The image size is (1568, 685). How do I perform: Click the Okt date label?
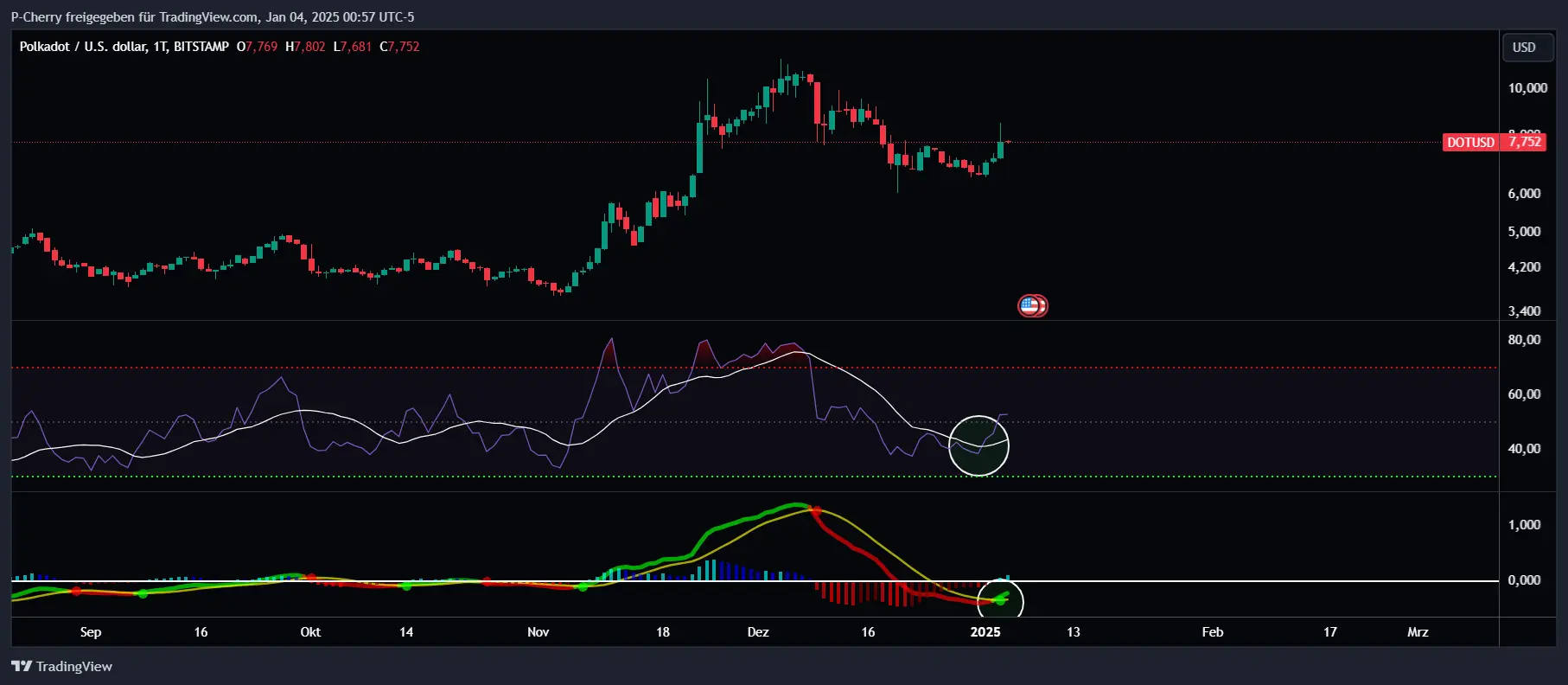[x=310, y=632]
